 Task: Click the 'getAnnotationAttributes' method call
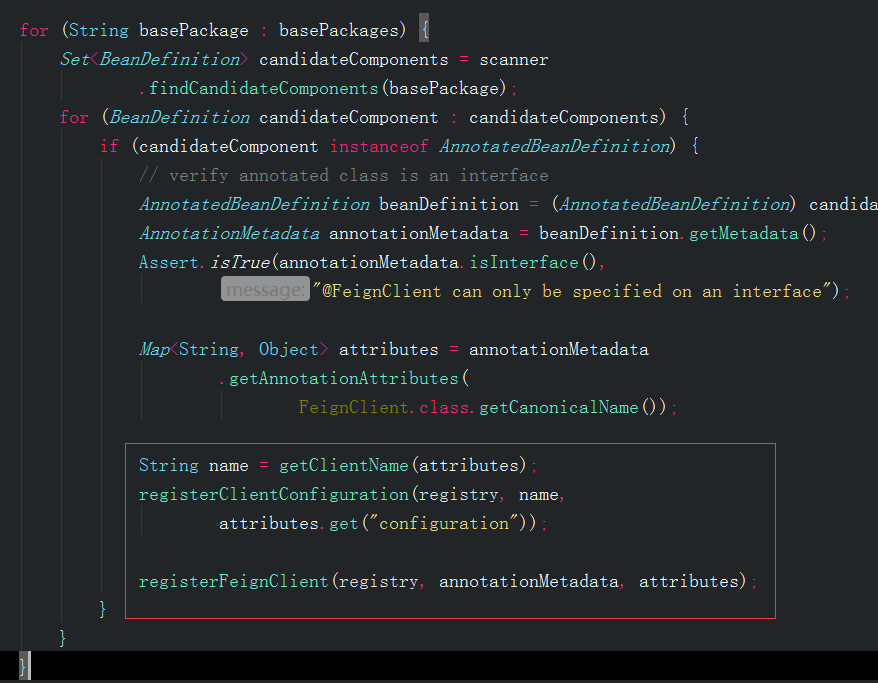[344, 378]
